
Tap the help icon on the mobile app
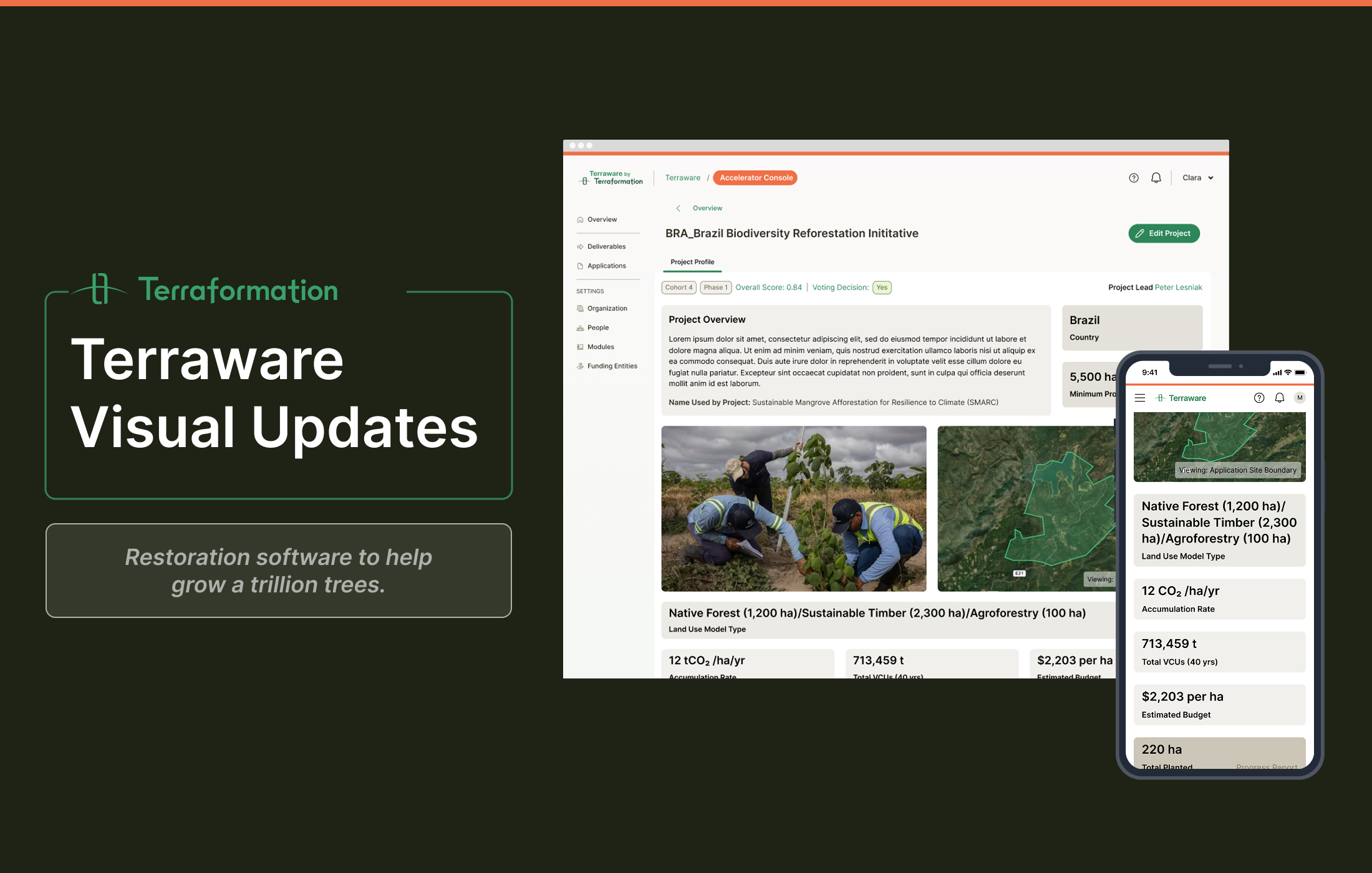point(1259,397)
